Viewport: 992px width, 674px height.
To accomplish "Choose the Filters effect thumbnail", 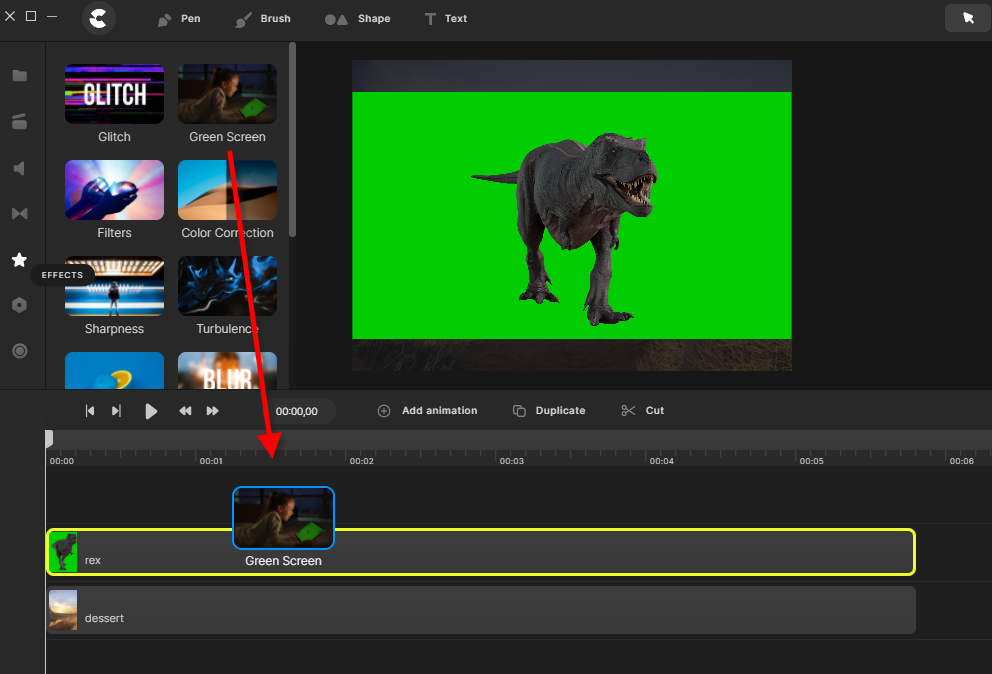I will click(115, 190).
